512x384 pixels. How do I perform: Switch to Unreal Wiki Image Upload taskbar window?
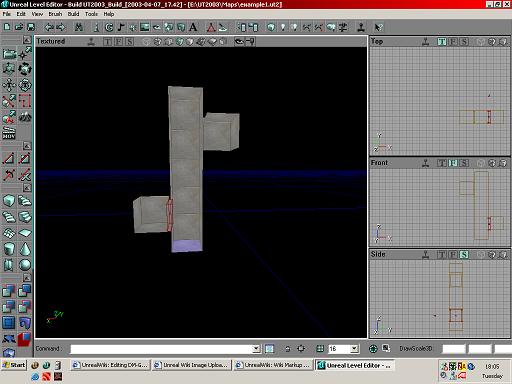click(x=192, y=365)
